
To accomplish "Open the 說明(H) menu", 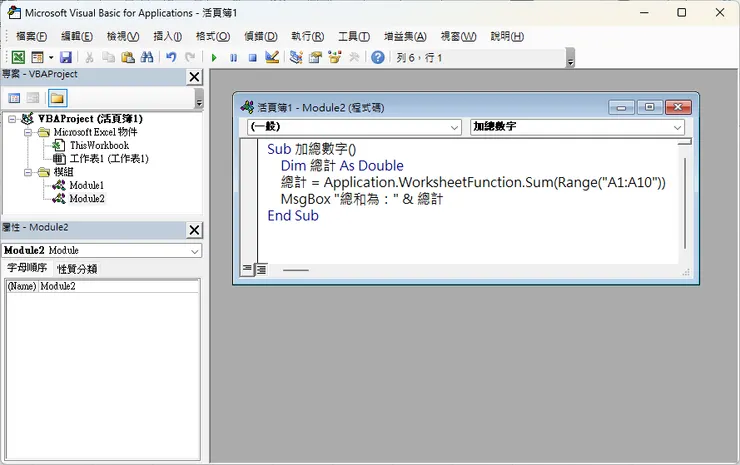I will click(507, 36).
